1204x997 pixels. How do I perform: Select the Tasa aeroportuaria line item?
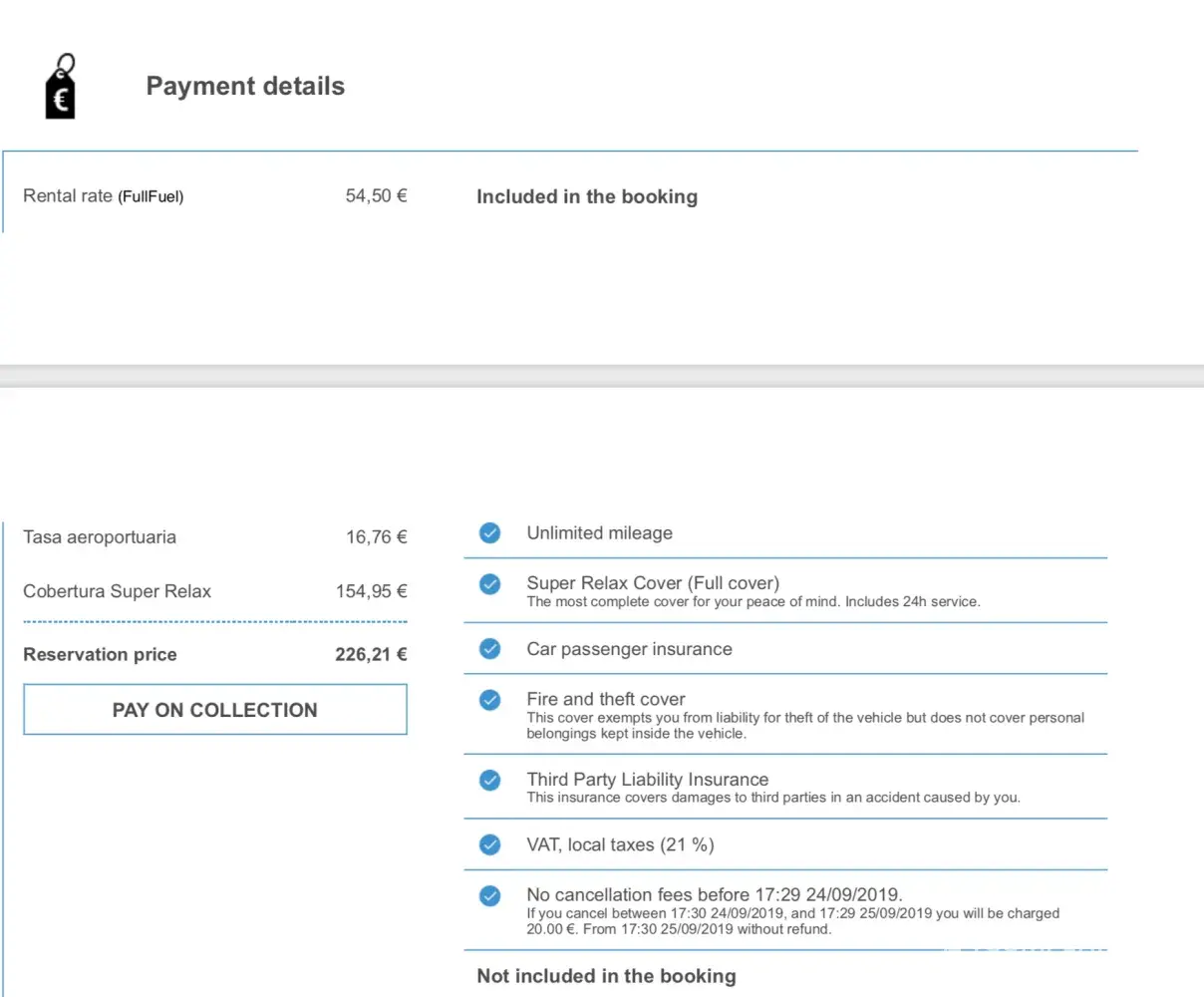[x=100, y=537]
